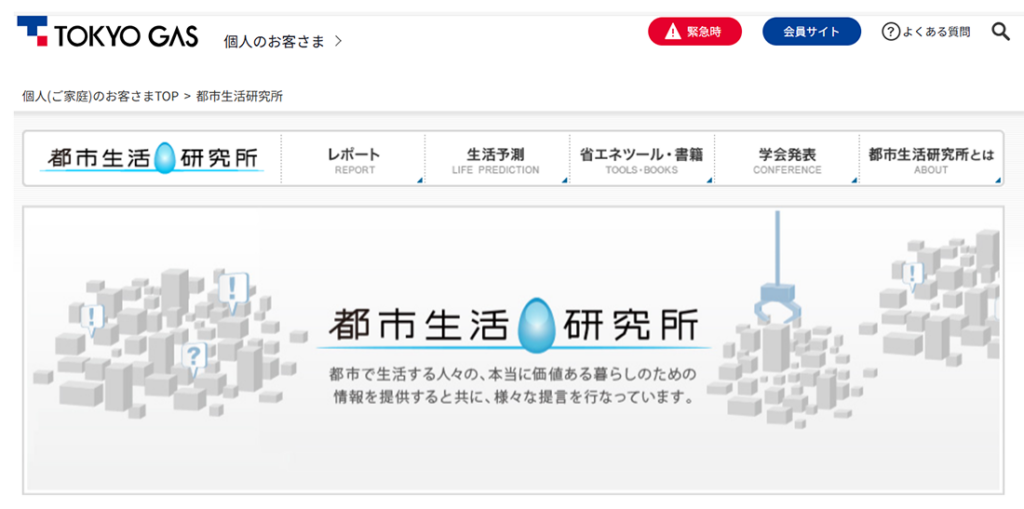The image size is (1024, 509).
Task: Expand the 生活予測 LIFE PREDICTION dropdown
Action: (x=495, y=160)
